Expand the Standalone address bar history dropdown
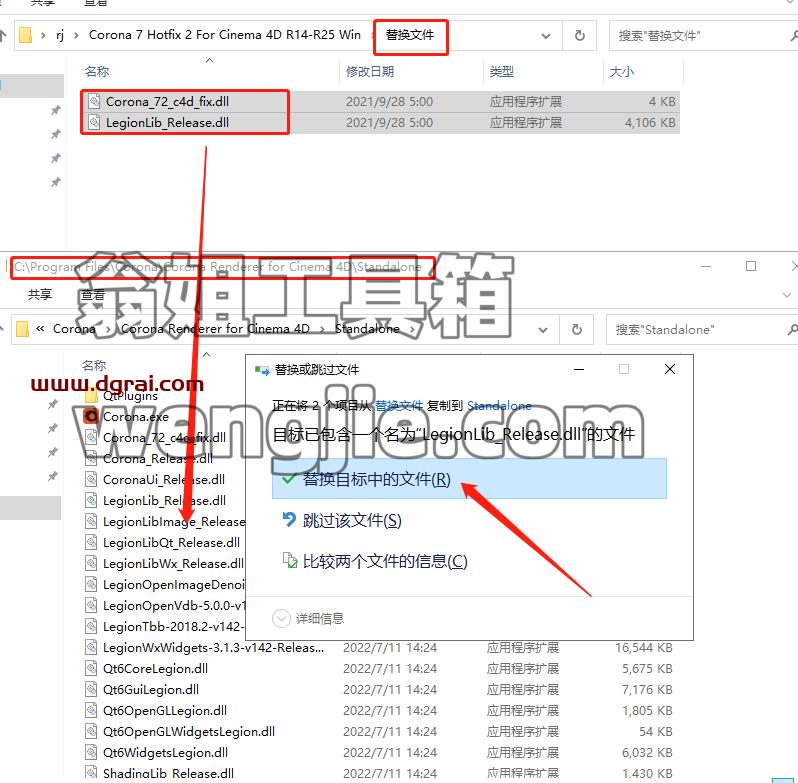 click(x=543, y=330)
